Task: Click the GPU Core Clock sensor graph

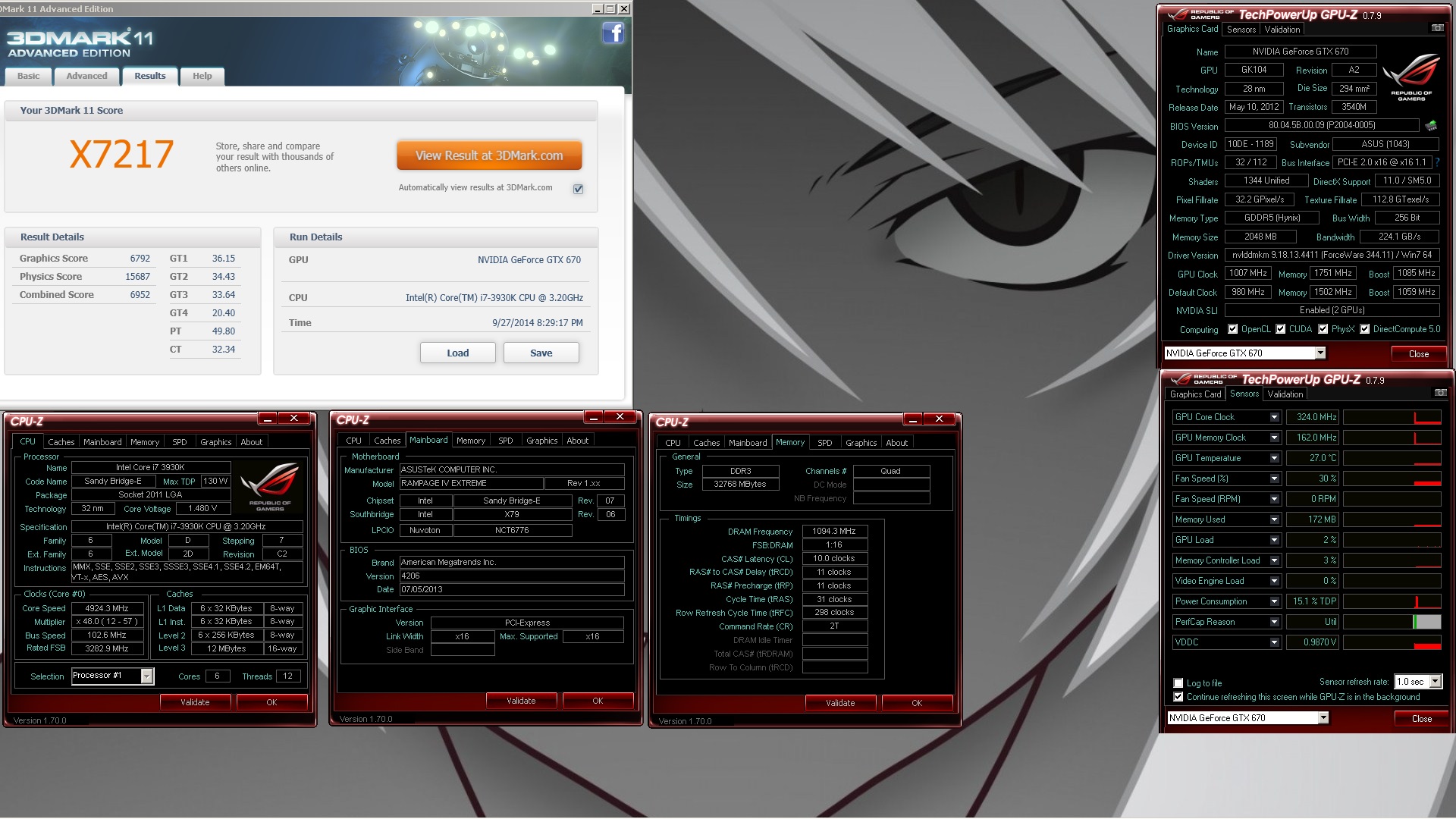Action: 1392,417
